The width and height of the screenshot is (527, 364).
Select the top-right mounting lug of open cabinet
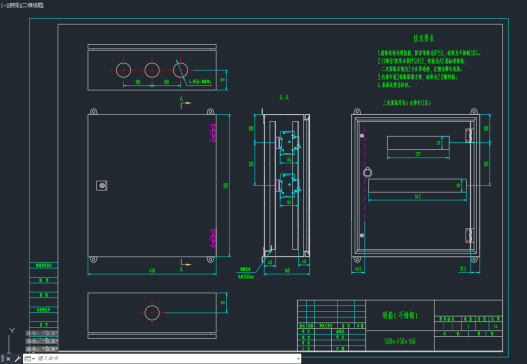tap(474, 111)
